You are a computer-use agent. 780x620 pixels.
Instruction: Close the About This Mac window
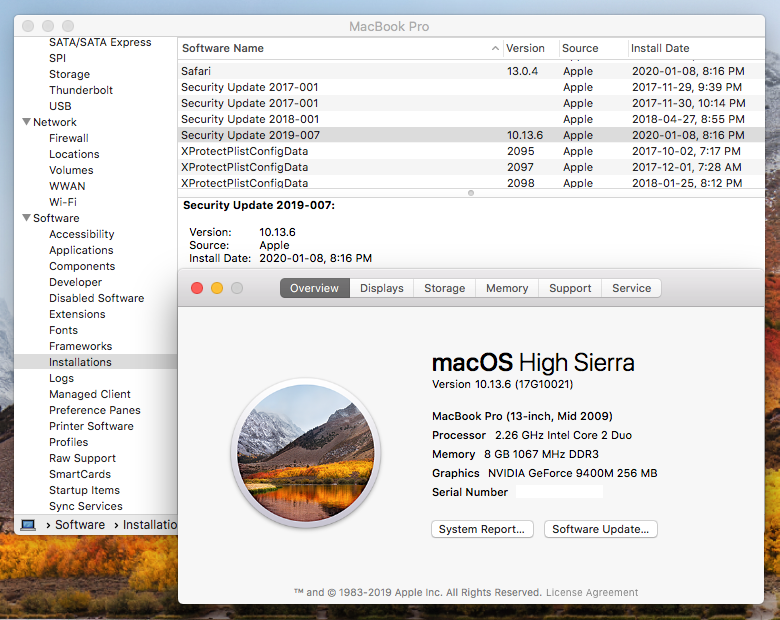[197, 288]
